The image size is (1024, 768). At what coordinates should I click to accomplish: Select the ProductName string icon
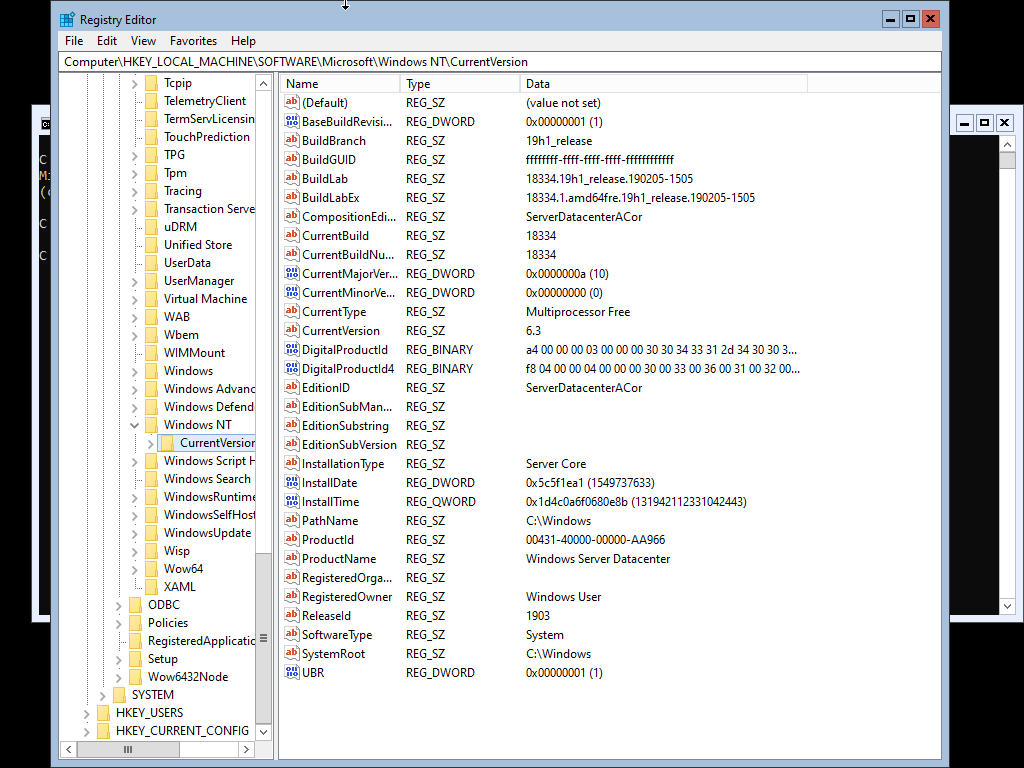(x=292, y=558)
